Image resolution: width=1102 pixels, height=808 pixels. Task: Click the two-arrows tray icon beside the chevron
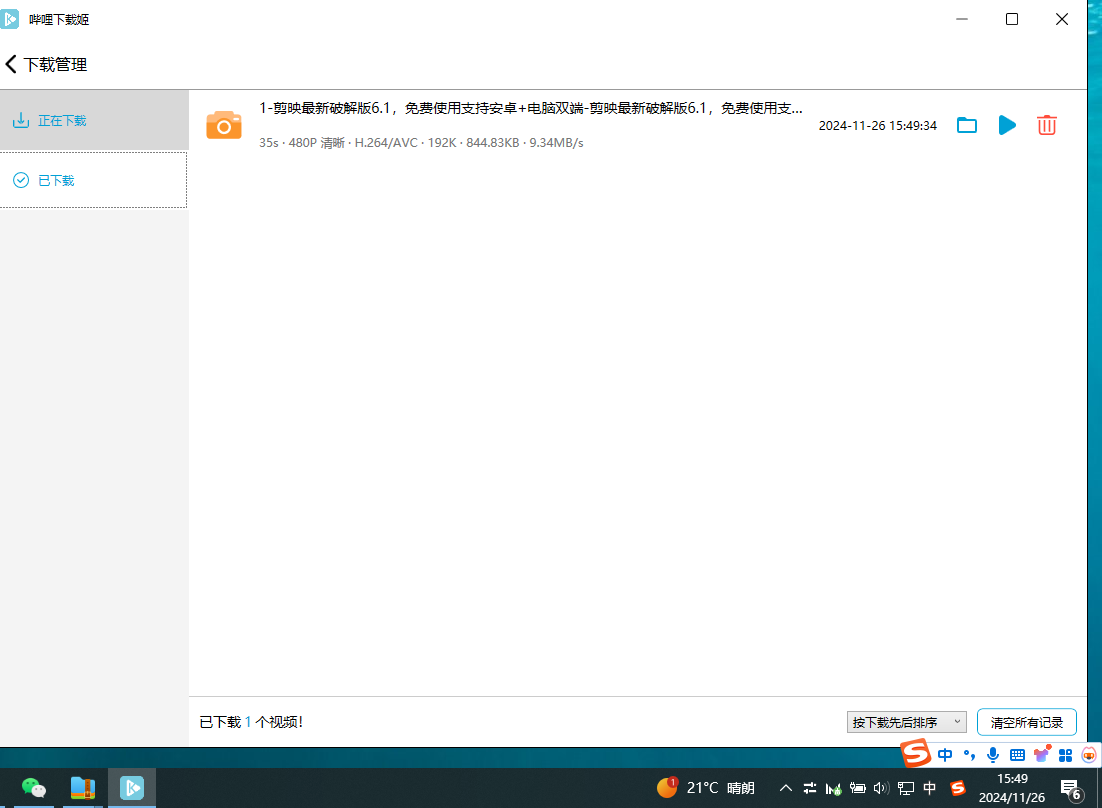point(810,788)
